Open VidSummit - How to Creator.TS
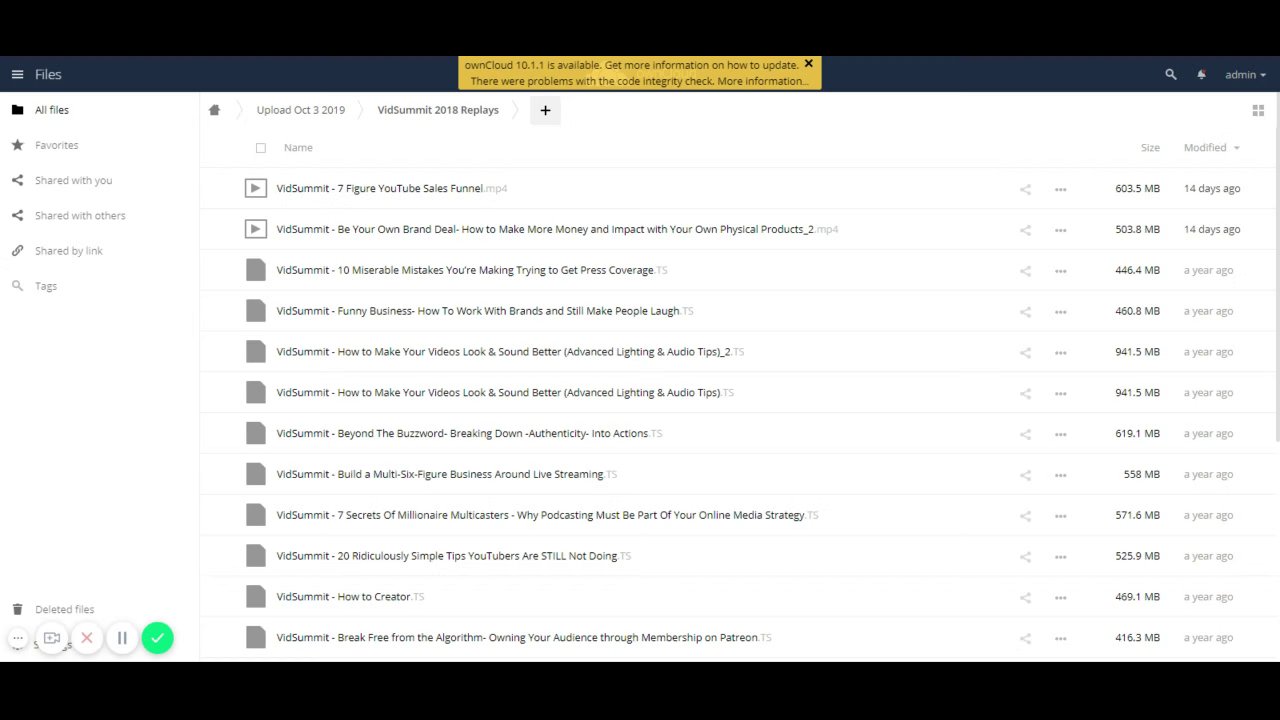 click(350, 597)
